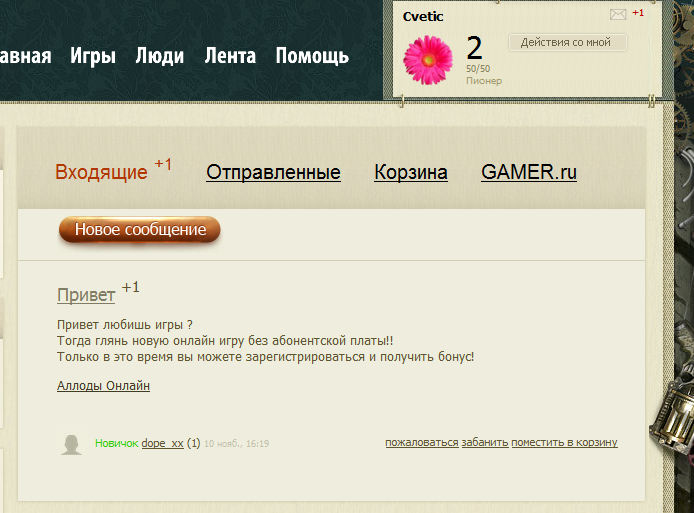694x513 pixels.
Task: Open the Корзина tab
Action: [x=411, y=172]
